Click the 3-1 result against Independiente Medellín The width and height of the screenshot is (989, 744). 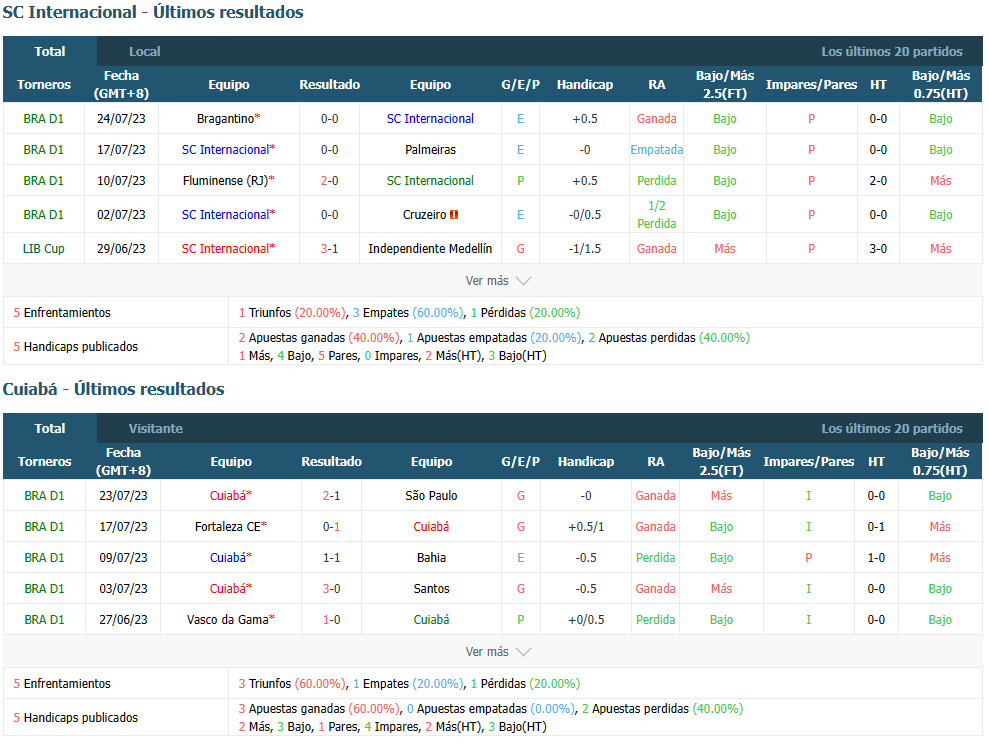point(329,249)
